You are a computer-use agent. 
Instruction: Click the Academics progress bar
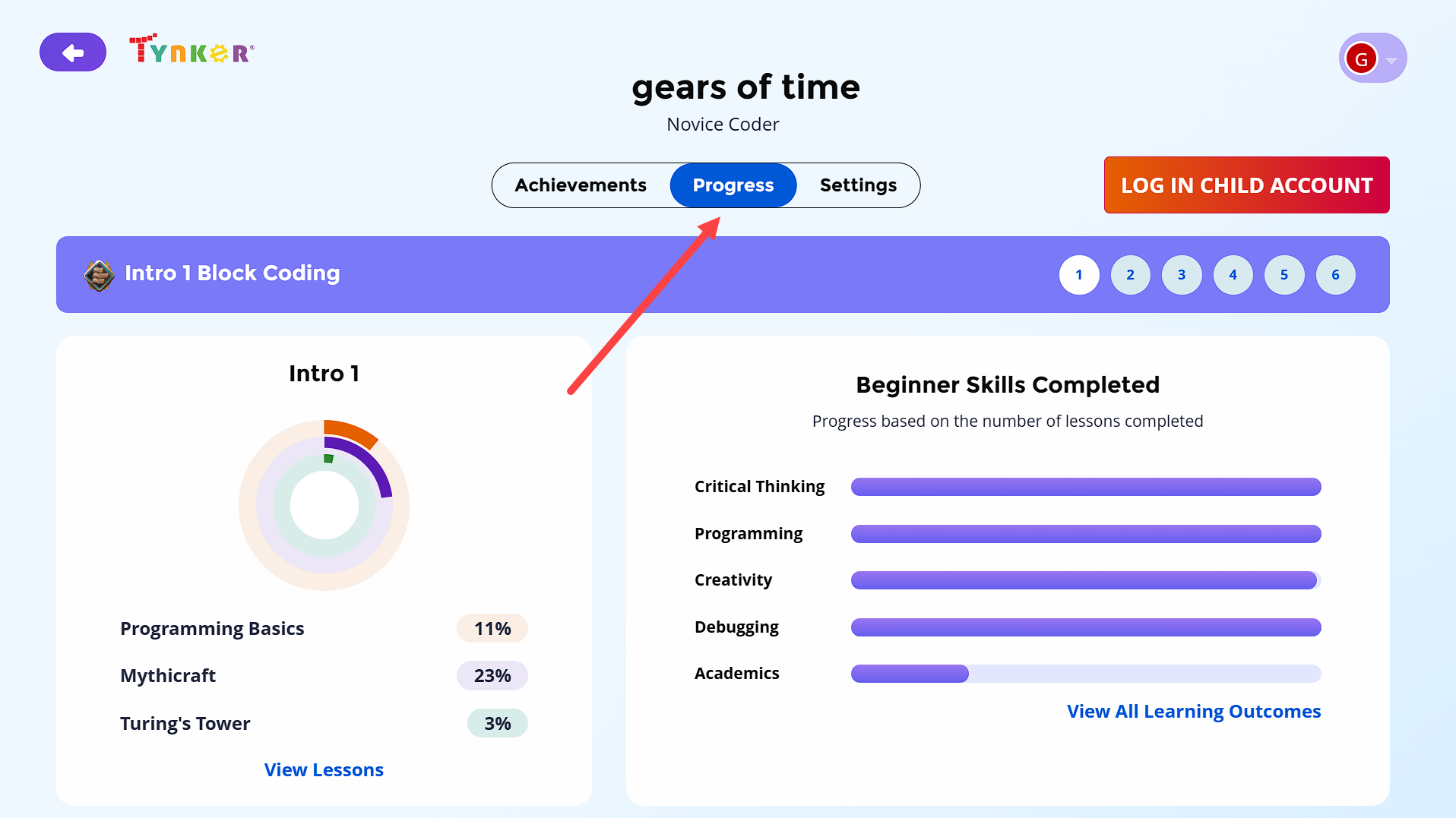[1086, 674]
